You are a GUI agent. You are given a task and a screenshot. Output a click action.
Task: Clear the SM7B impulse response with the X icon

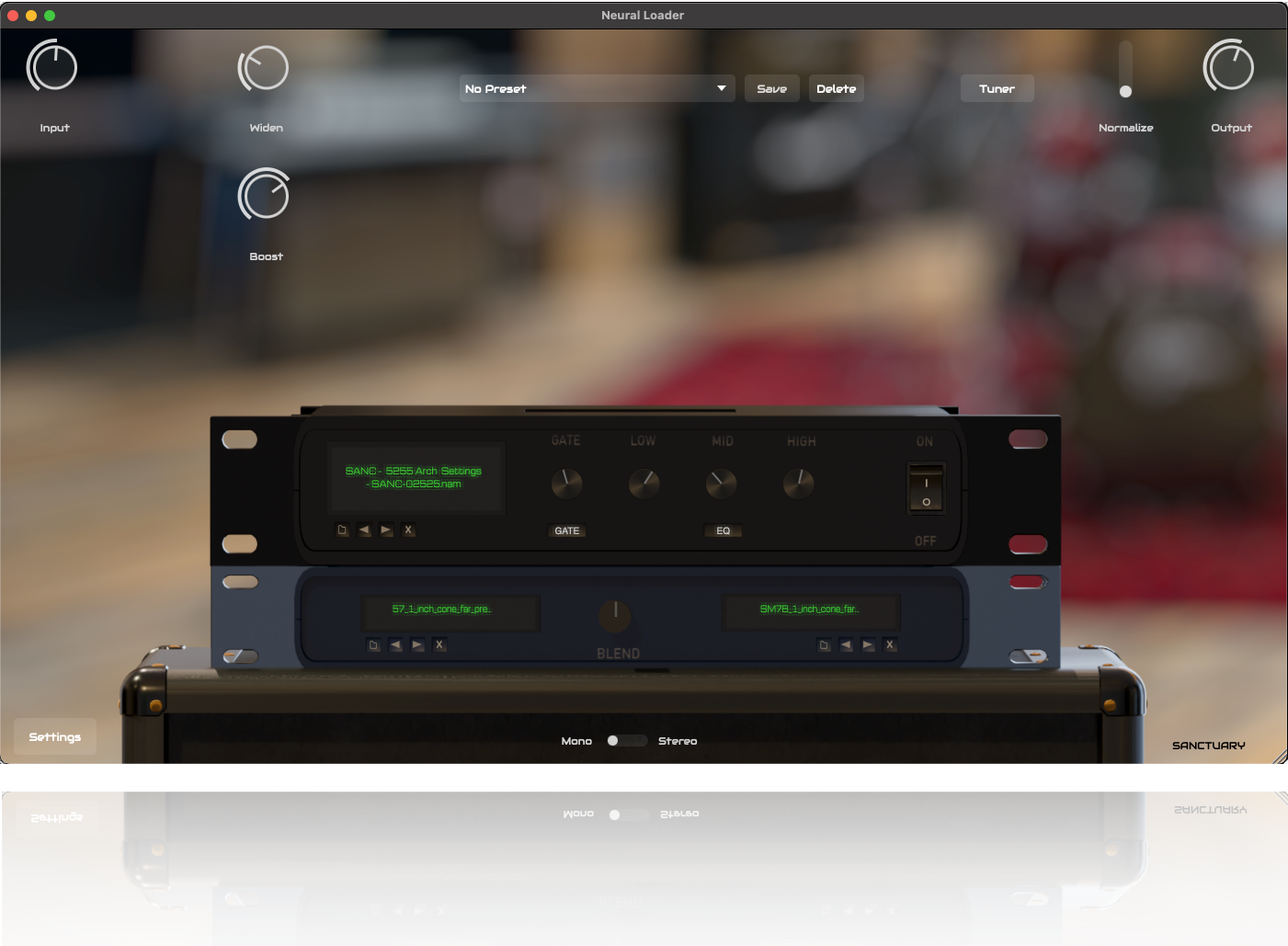click(890, 644)
